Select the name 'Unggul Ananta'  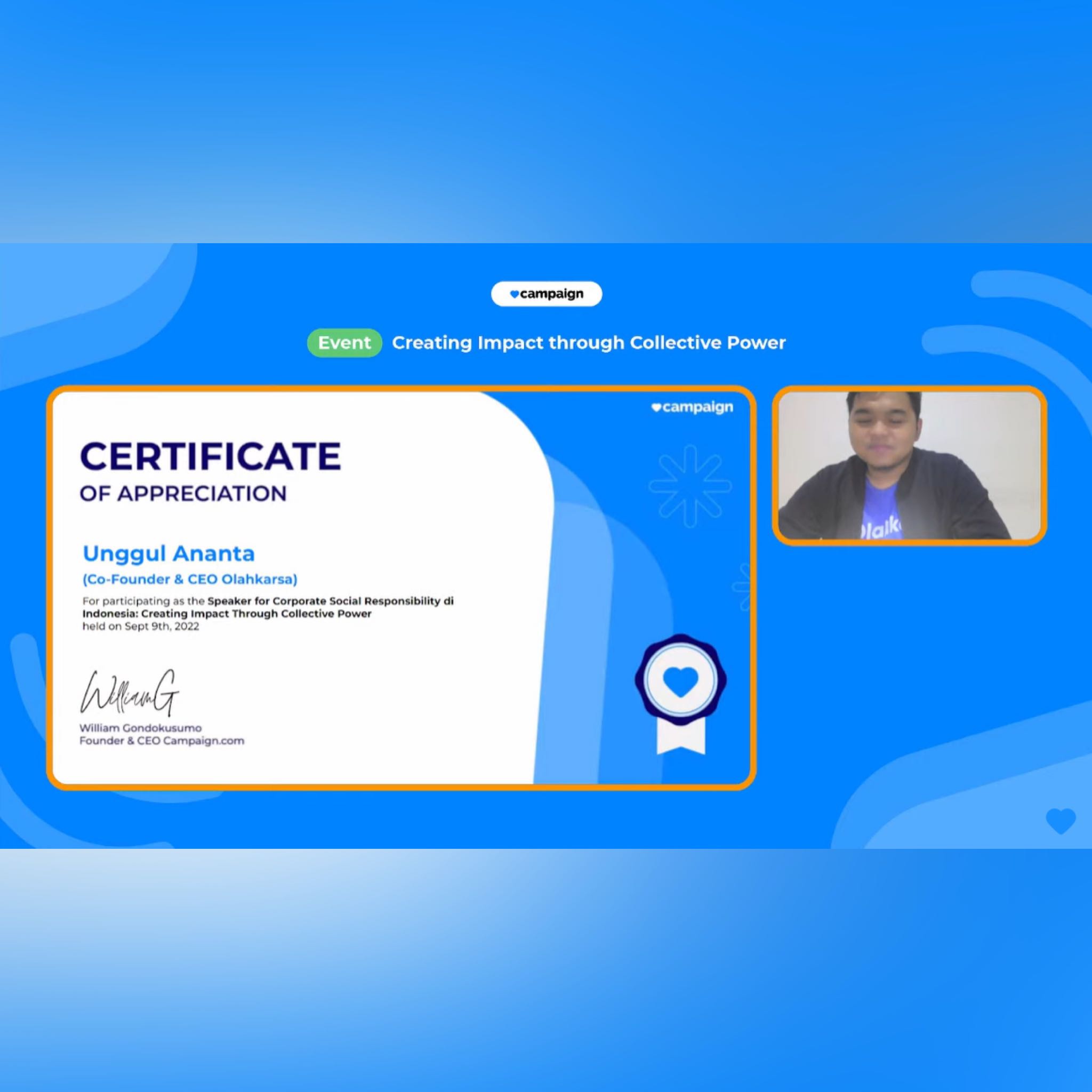(168, 553)
